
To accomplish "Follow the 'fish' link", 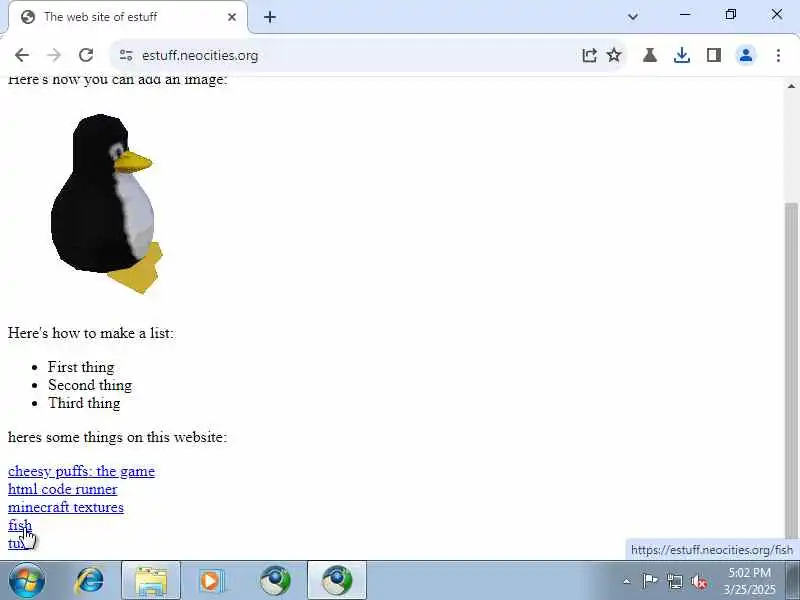I will point(19,524).
